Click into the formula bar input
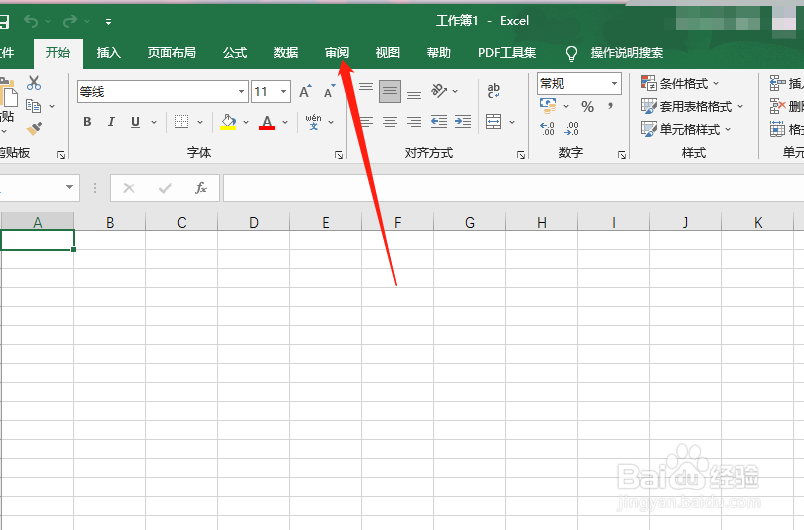 [x=513, y=188]
